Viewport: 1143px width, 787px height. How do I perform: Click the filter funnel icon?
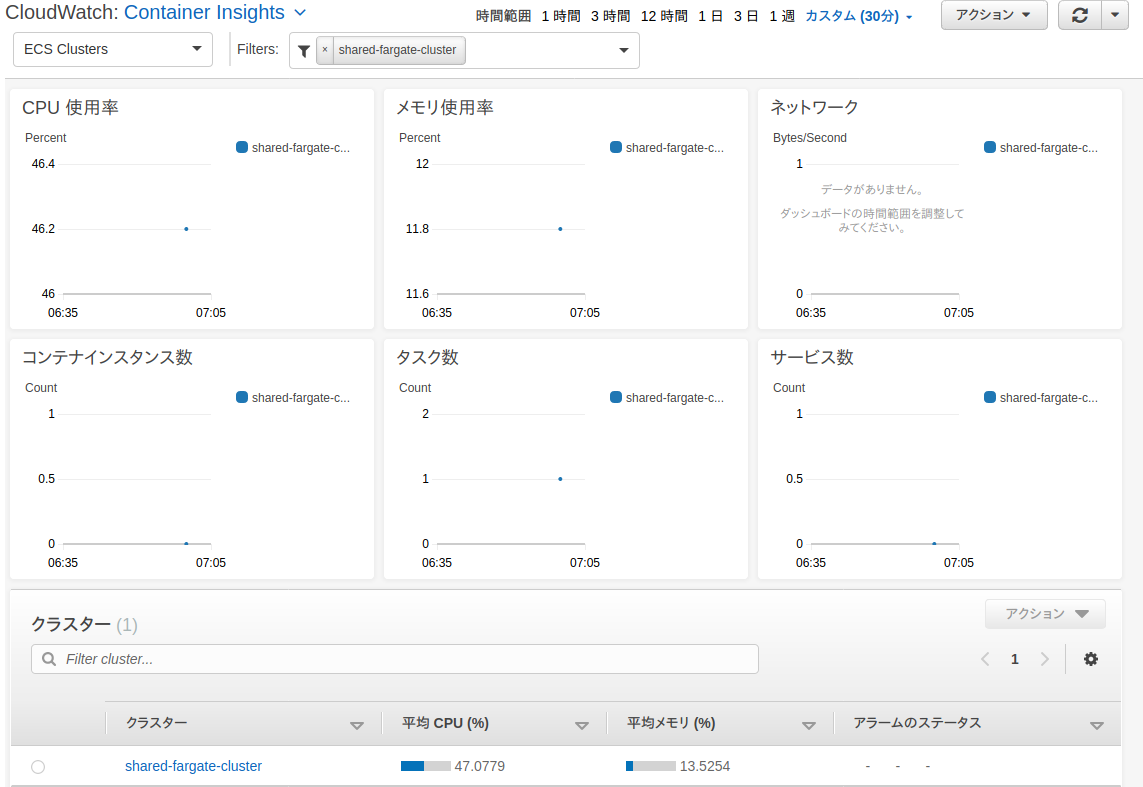304,50
